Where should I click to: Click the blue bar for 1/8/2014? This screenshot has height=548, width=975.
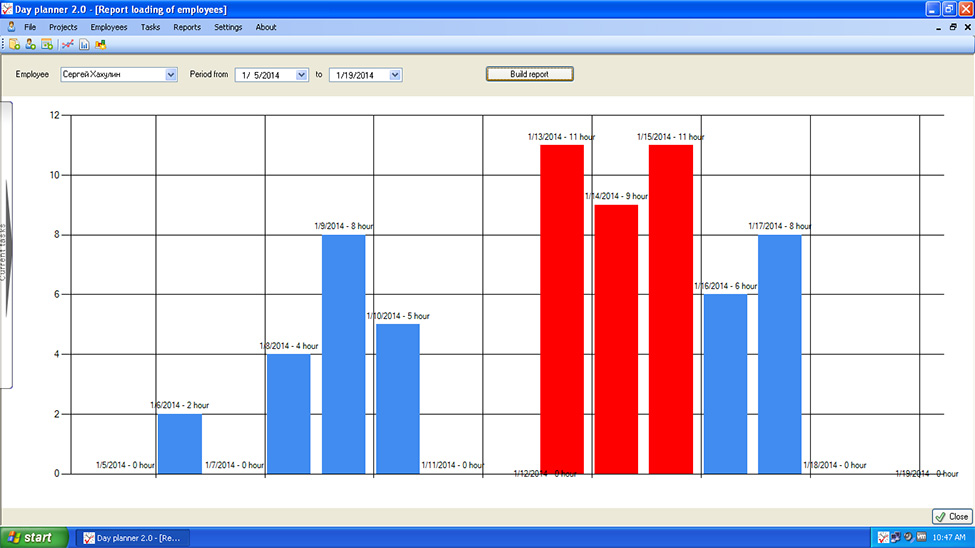click(x=289, y=414)
